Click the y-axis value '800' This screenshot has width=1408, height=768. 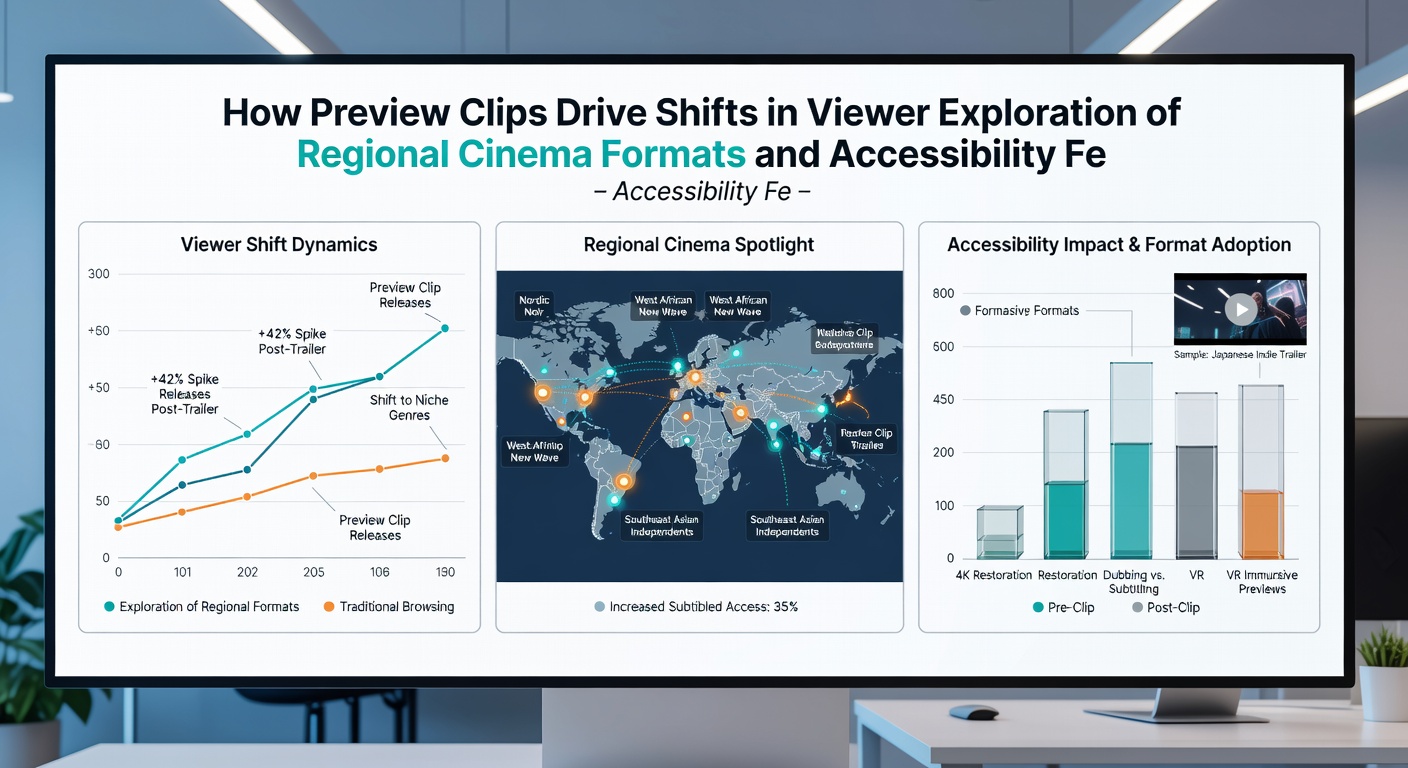coord(943,294)
